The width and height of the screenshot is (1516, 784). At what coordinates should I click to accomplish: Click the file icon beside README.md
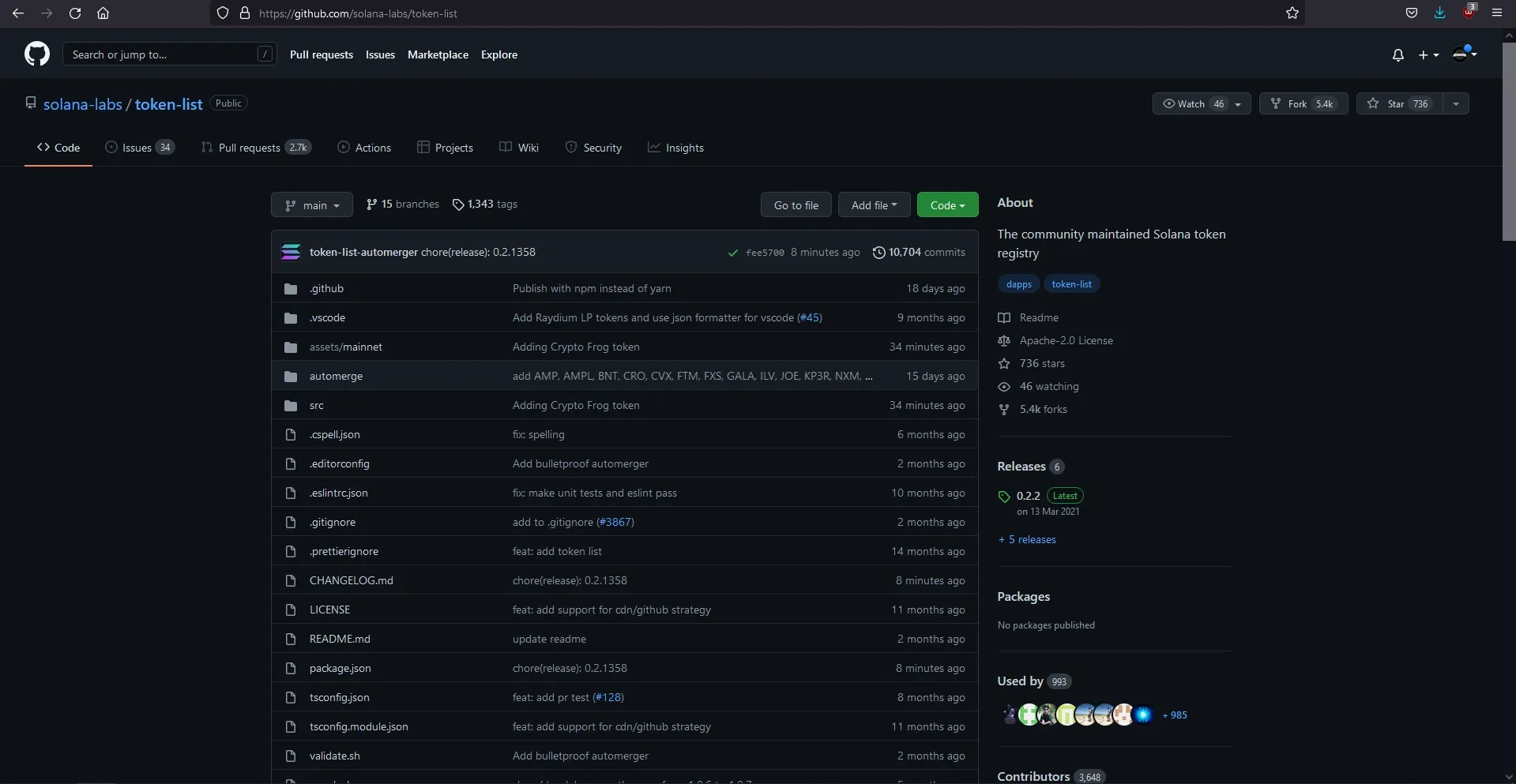291,639
